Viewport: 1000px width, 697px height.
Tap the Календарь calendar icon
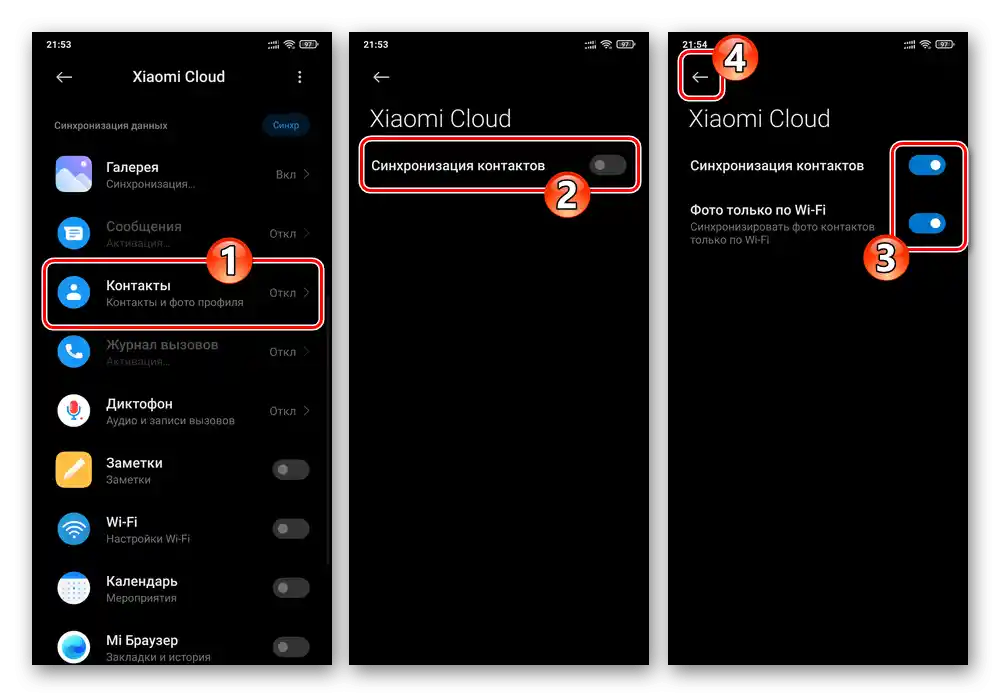(74, 588)
